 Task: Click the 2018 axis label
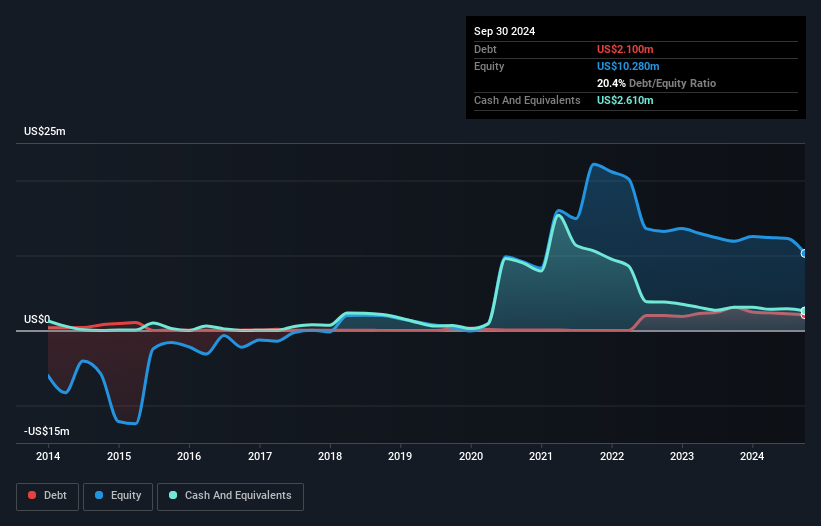tap(330, 456)
